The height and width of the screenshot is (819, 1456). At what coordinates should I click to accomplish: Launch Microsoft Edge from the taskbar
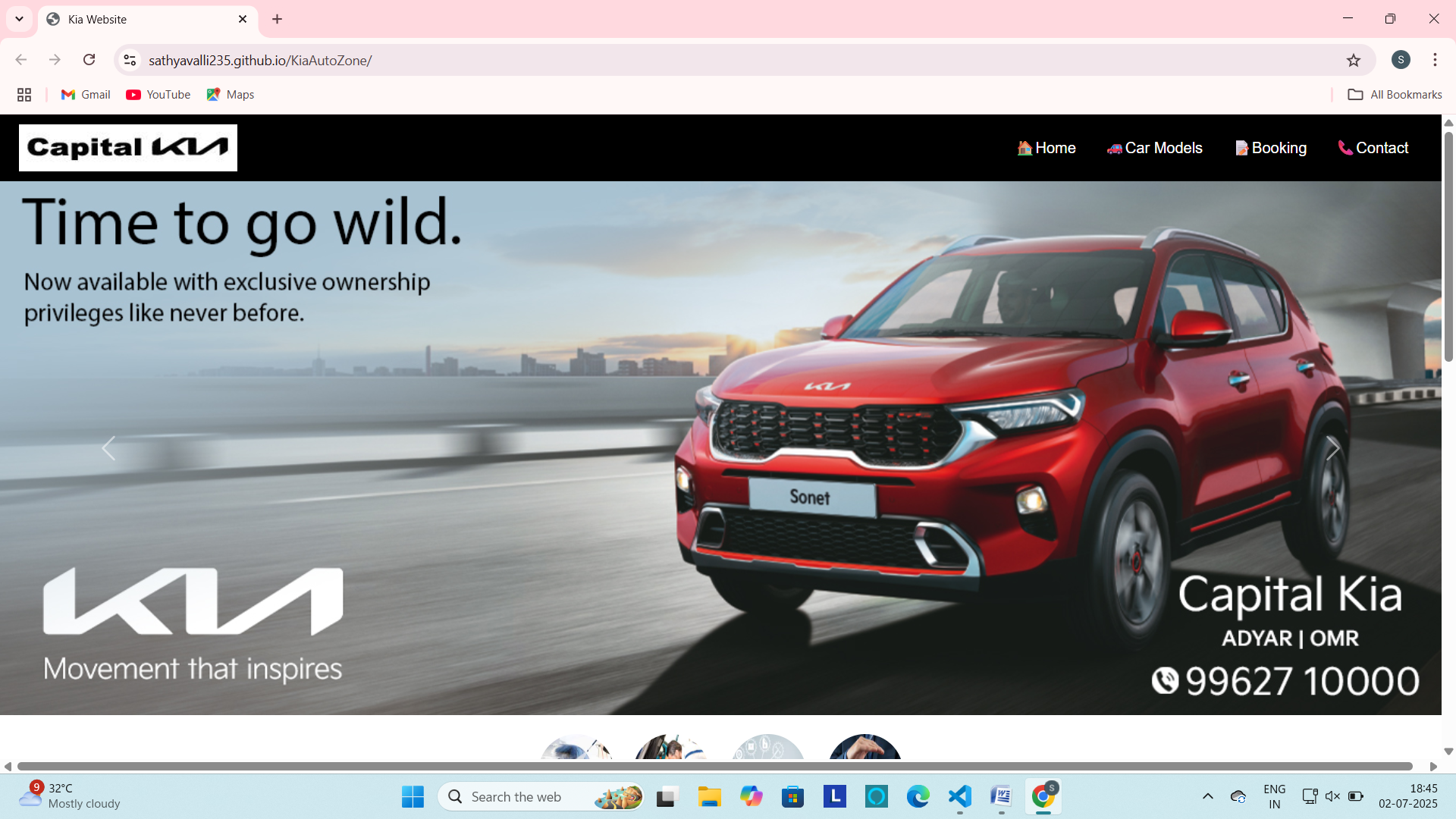click(x=918, y=797)
